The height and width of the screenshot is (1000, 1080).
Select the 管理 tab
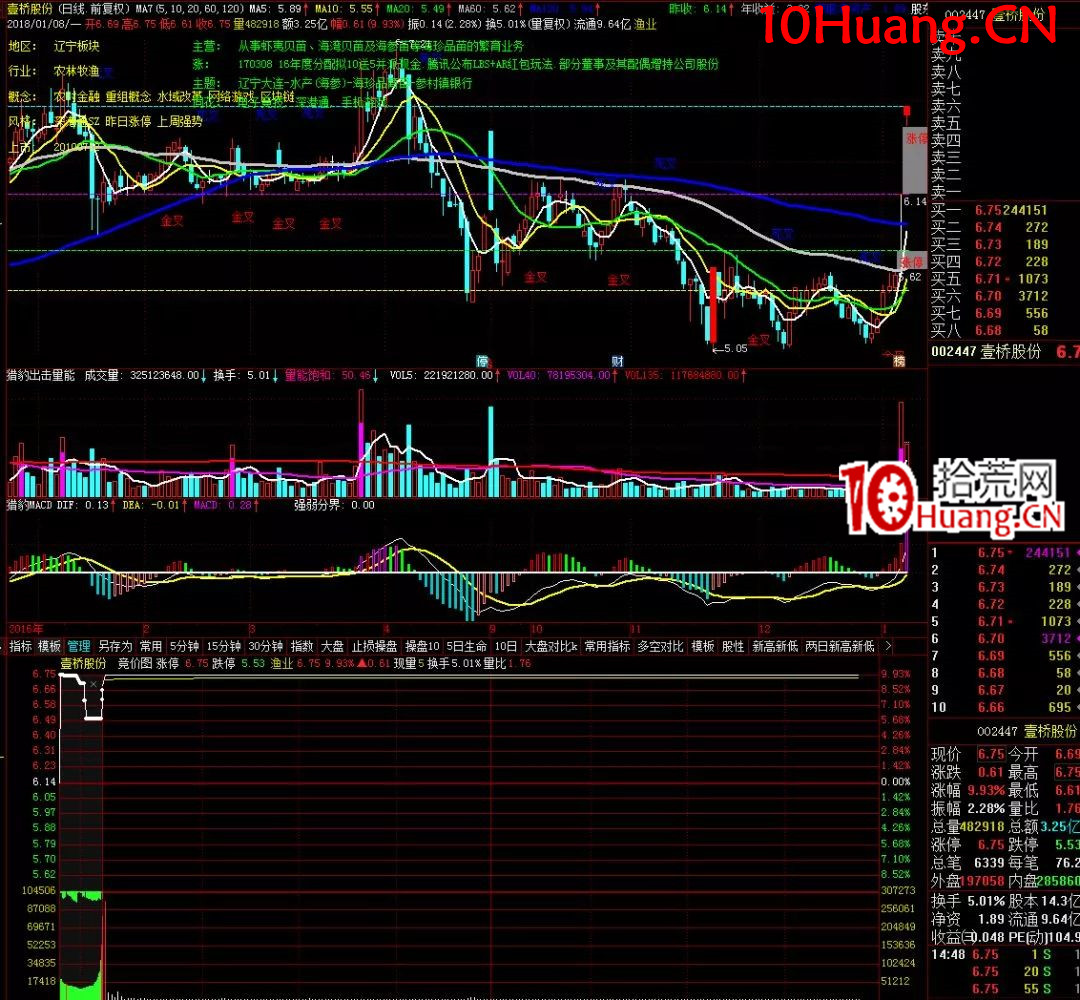79,646
